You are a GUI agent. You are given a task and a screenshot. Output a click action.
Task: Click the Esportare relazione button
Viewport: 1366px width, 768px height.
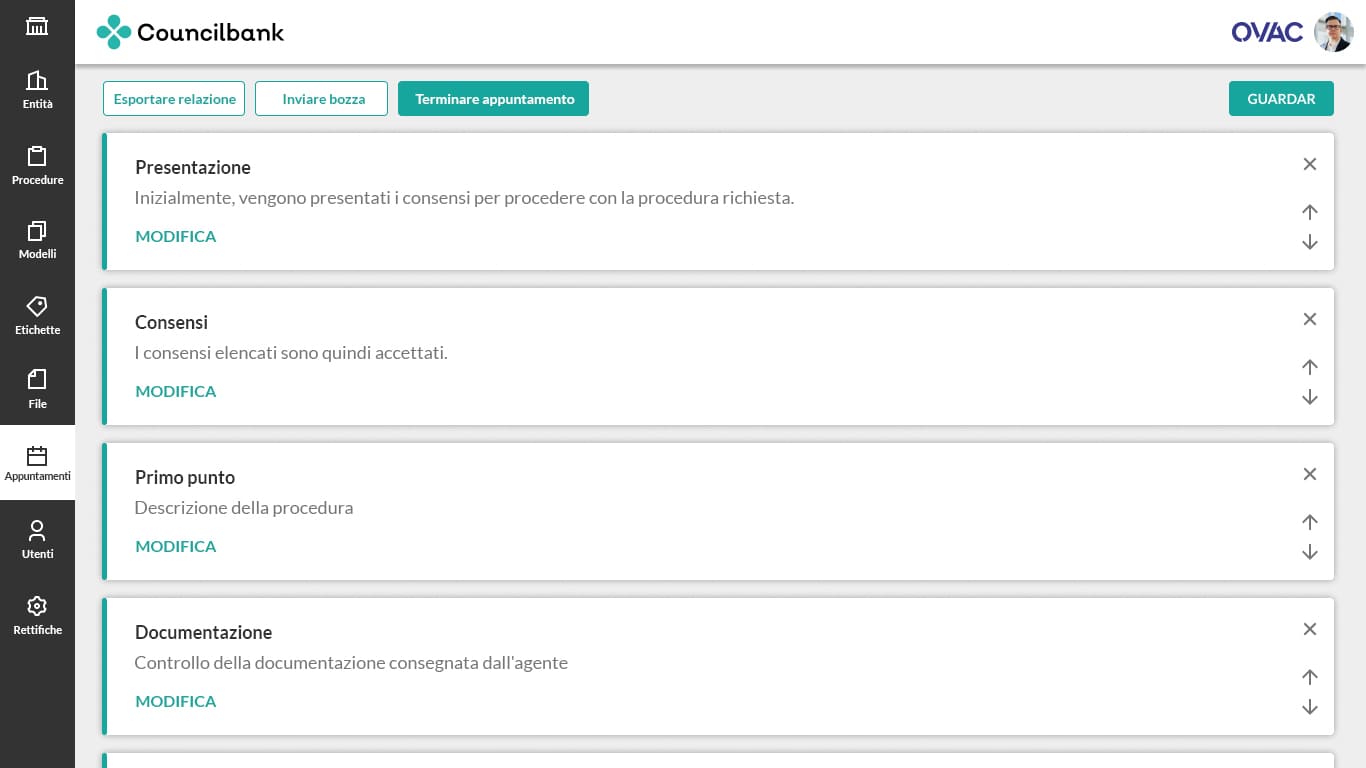[174, 99]
